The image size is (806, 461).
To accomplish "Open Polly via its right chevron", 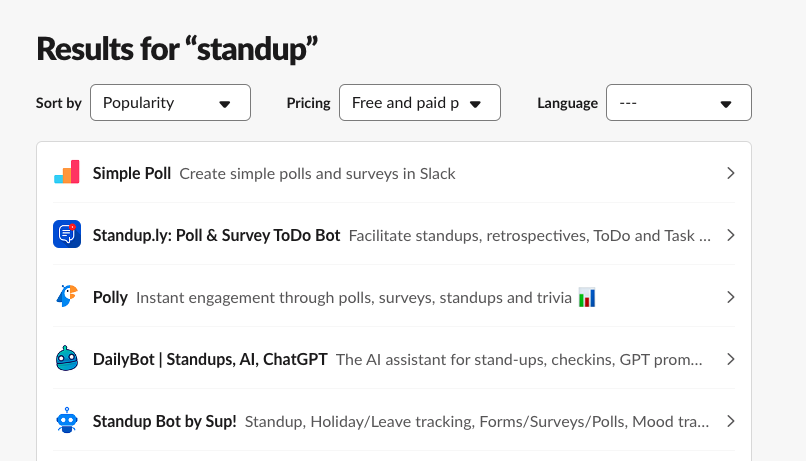I will click(x=730, y=297).
